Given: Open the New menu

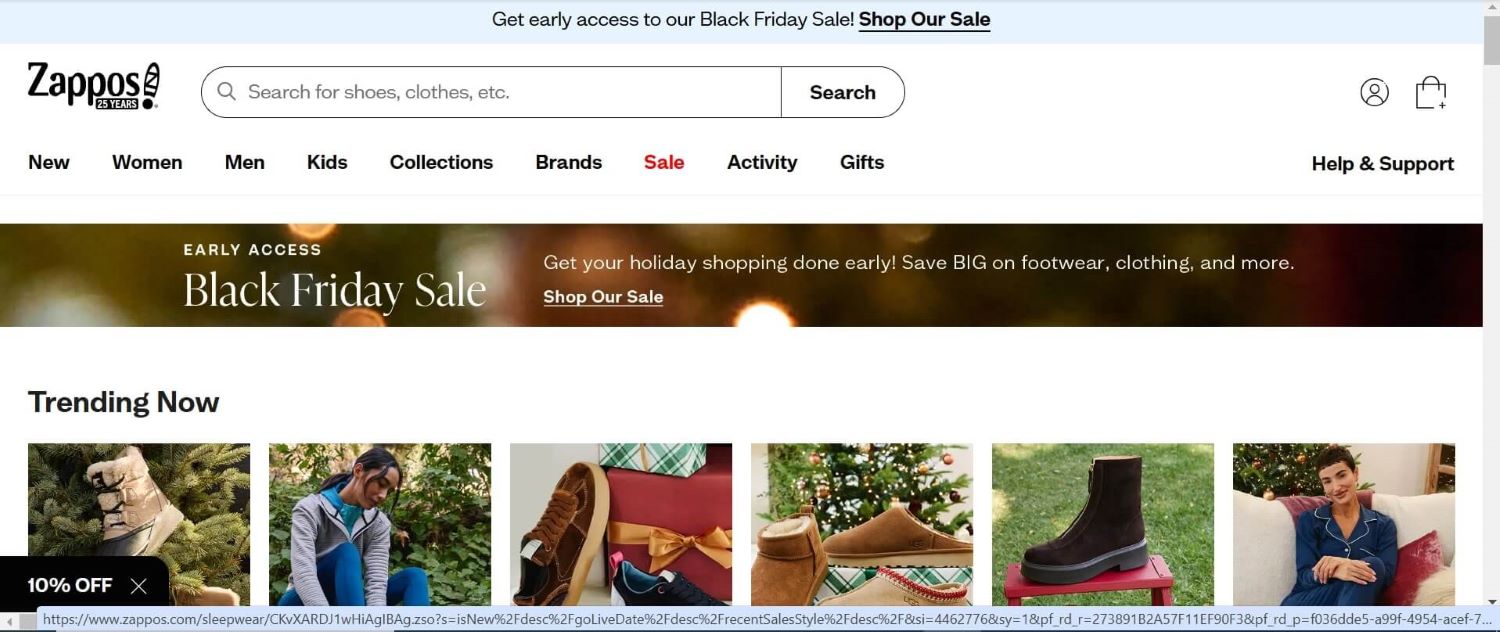Looking at the screenshot, I should click(x=49, y=162).
